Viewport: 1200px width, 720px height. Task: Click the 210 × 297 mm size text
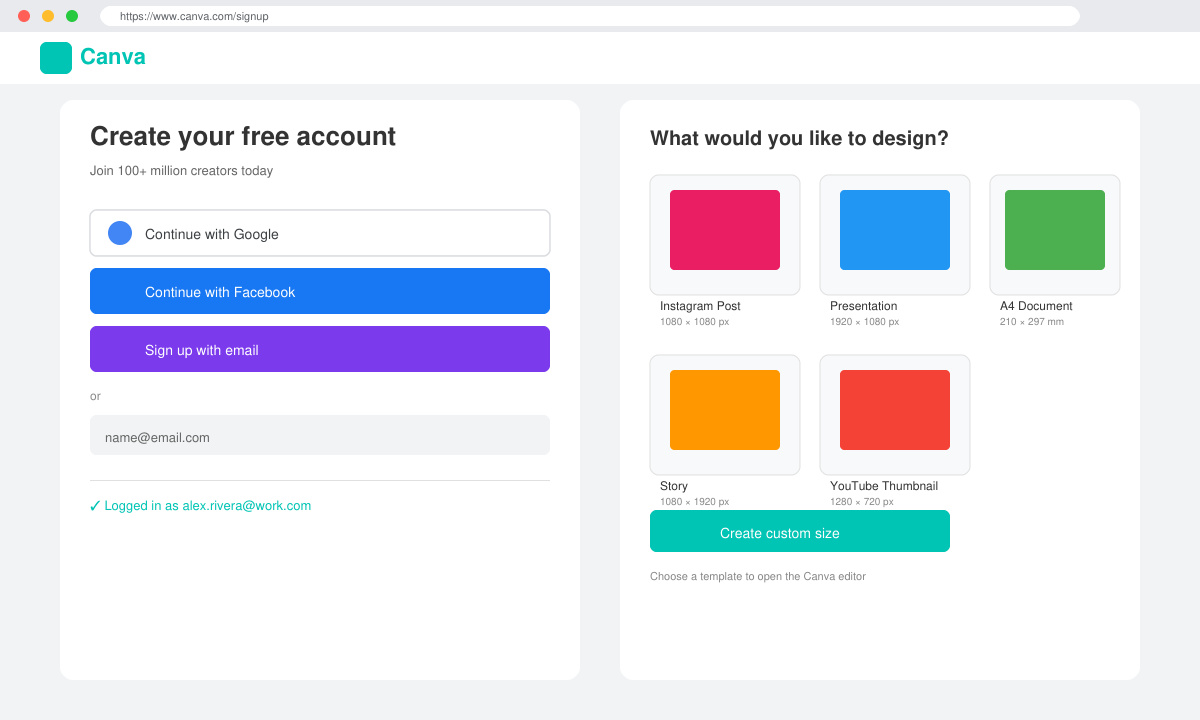[1032, 322]
